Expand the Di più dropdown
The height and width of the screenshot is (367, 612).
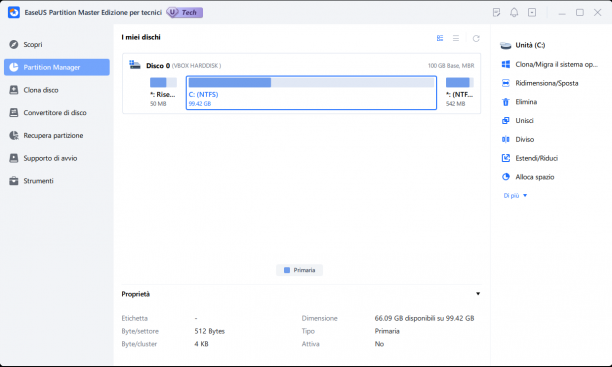[x=515, y=196]
